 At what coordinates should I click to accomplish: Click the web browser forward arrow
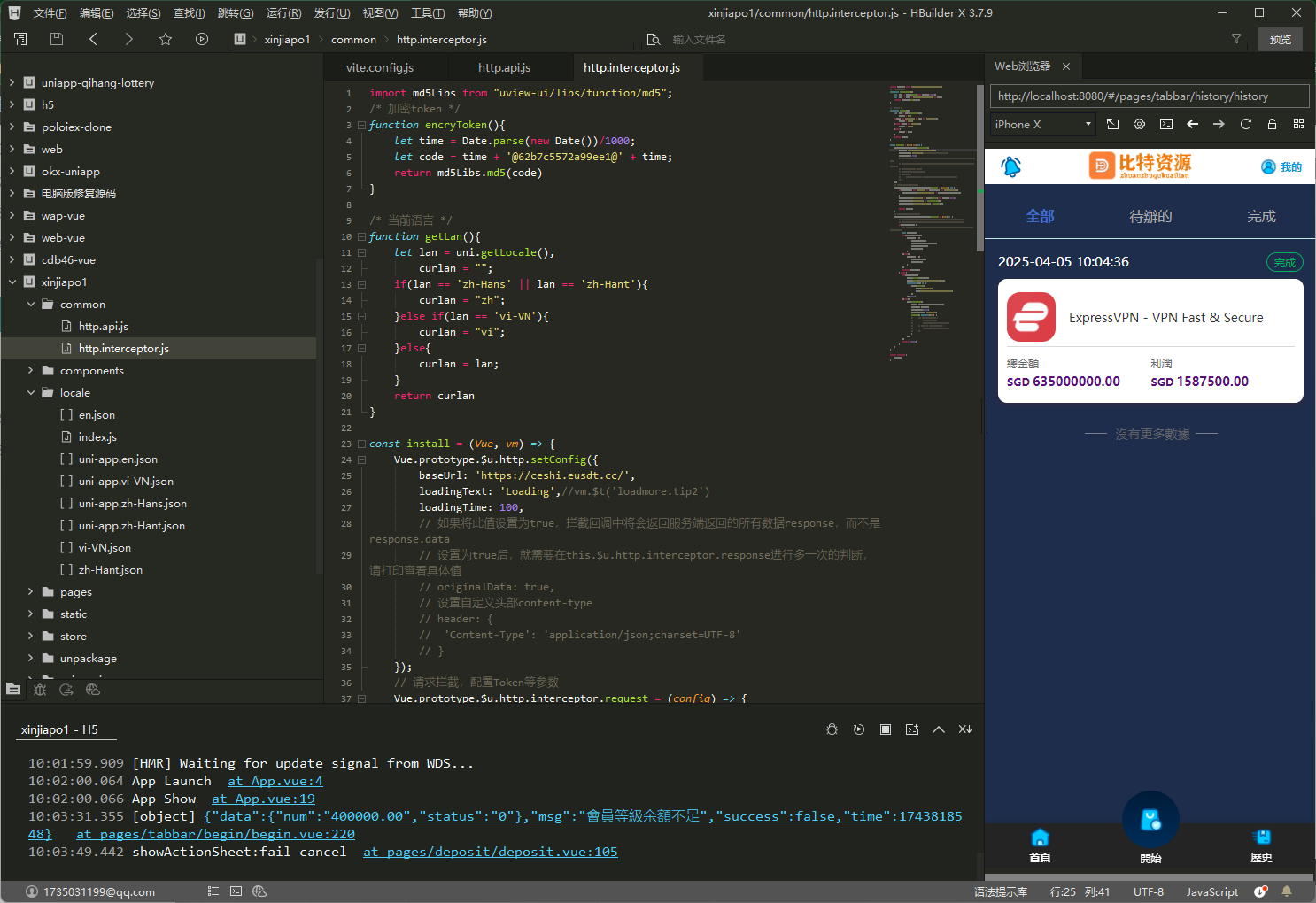1219,124
